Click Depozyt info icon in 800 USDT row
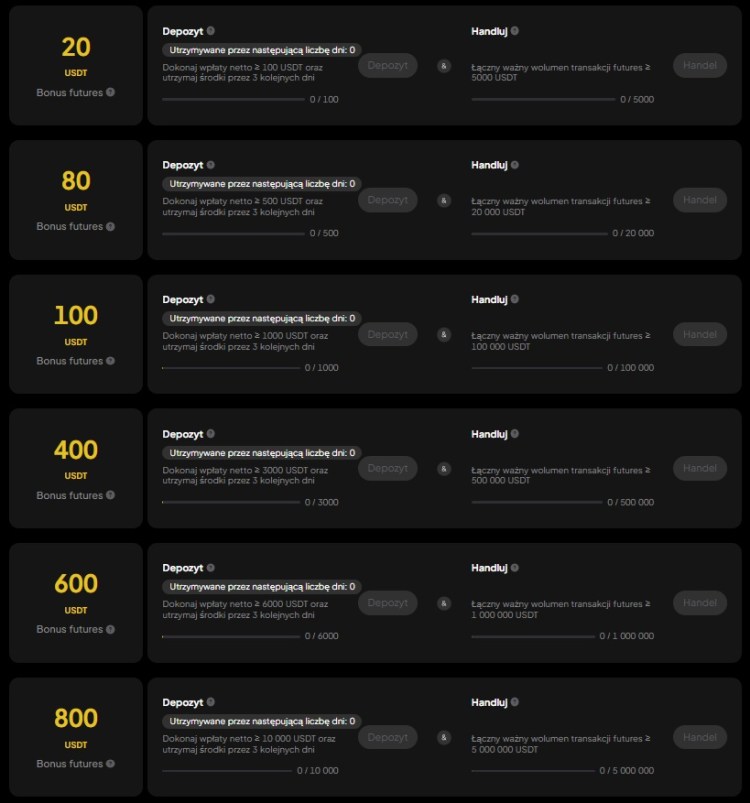The height and width of the screenshot is (803, 750). click(213, 702)
